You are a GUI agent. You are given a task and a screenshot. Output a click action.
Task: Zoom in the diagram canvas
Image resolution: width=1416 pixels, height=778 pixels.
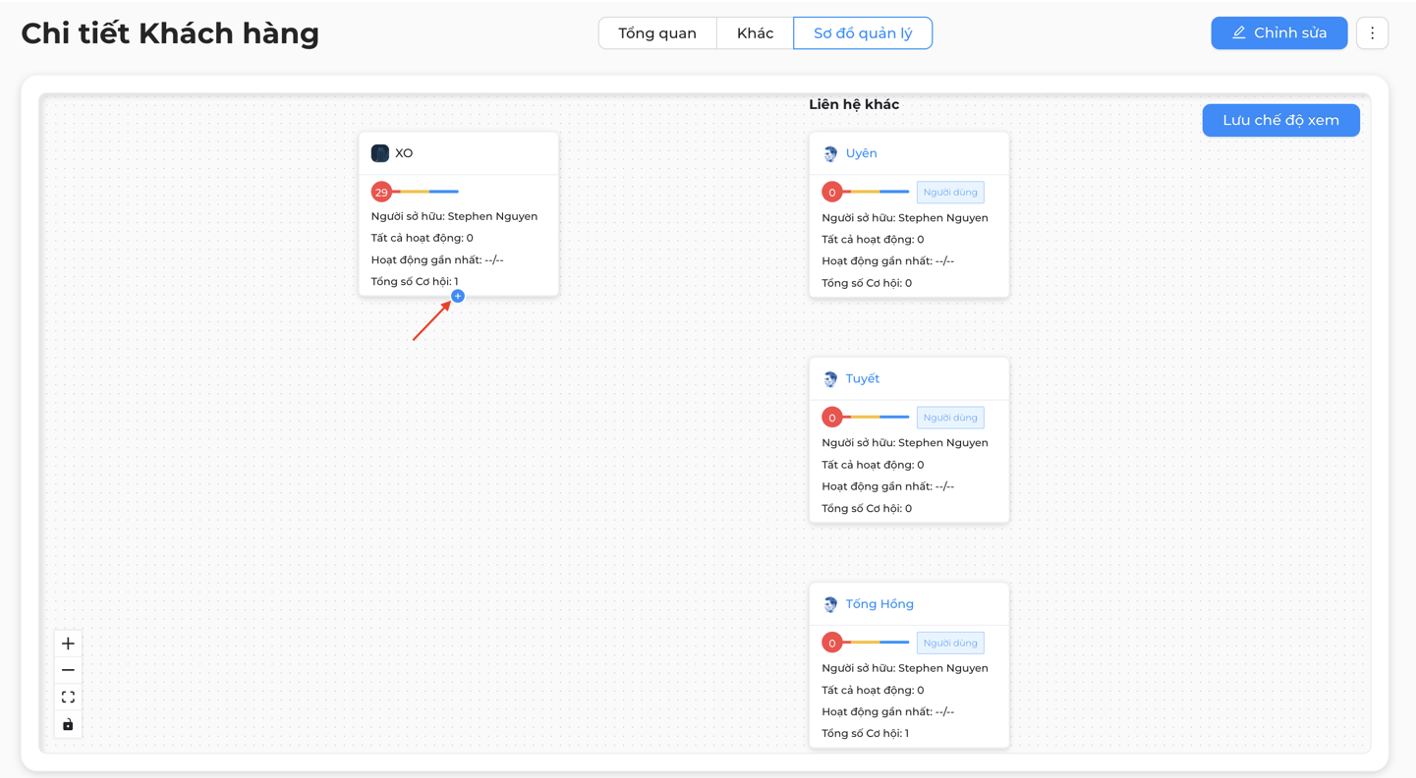click(68, 643)
